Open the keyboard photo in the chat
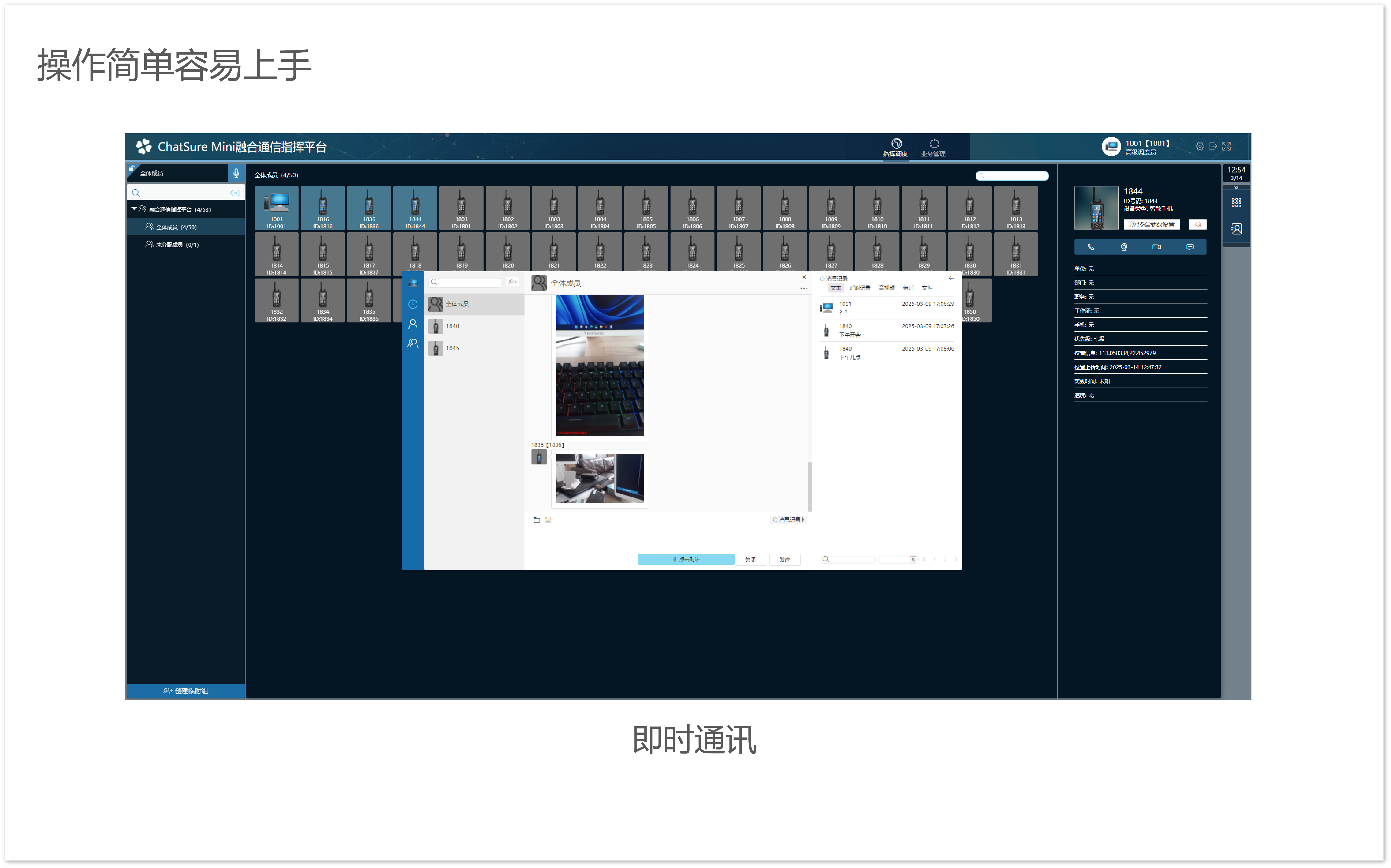 [x=600, y=366]
